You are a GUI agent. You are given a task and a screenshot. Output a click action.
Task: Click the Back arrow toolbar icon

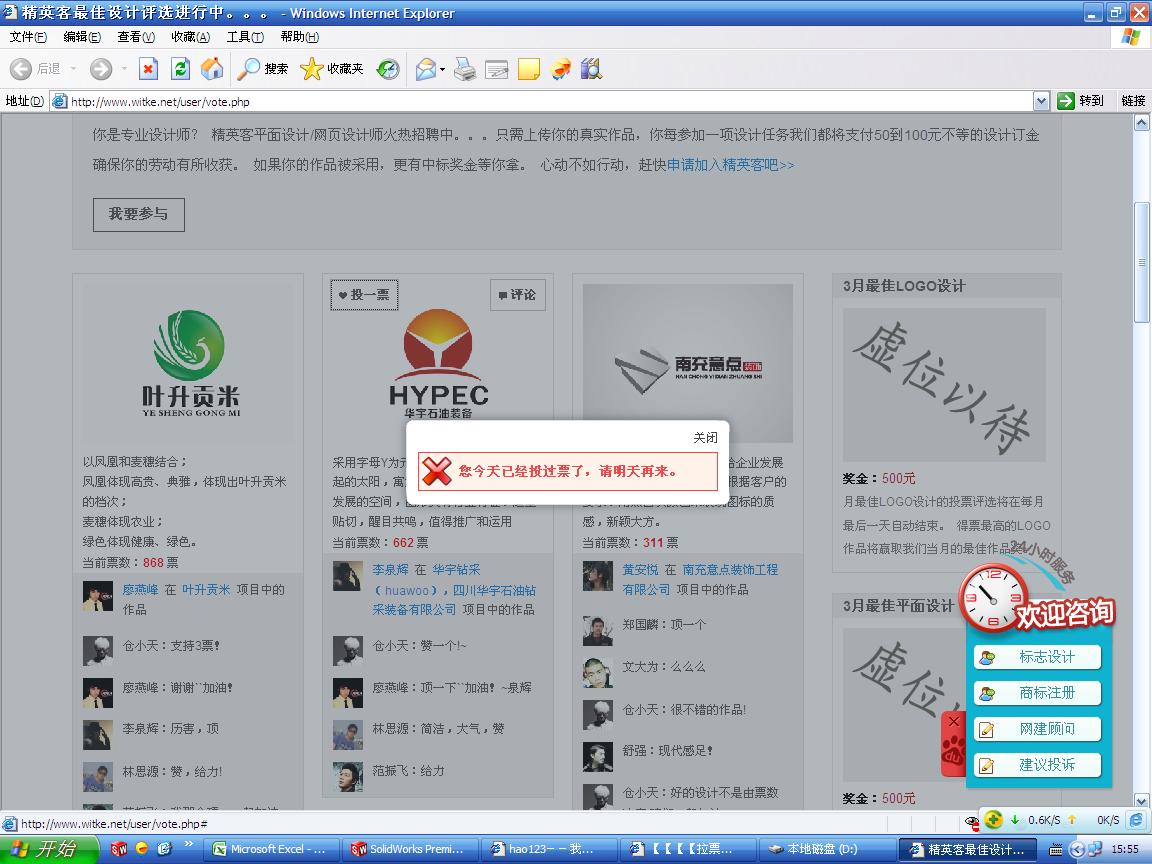(x=21, y=69)
